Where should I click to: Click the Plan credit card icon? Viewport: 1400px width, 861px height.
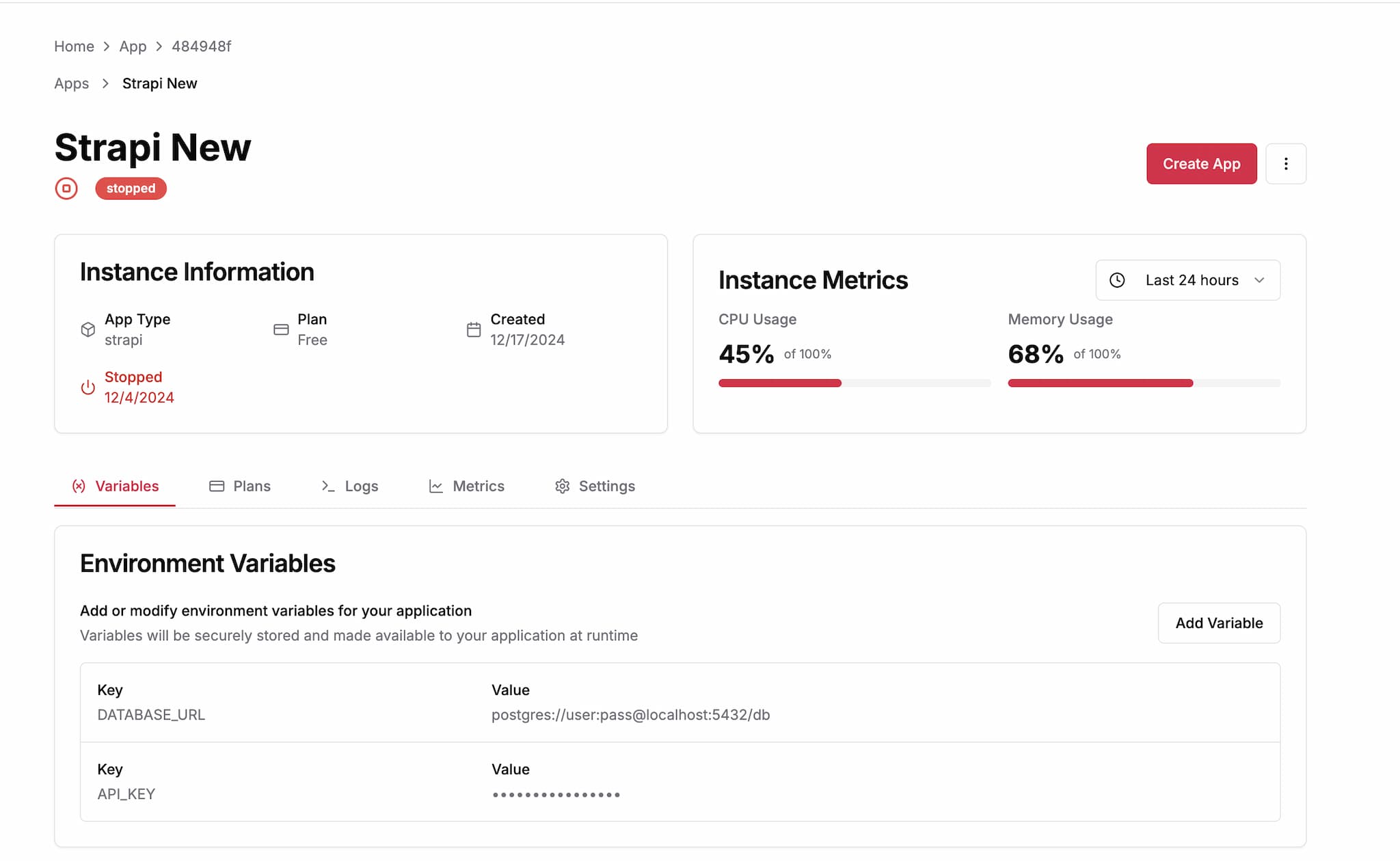pyautogui.click(x=281, y=329)
